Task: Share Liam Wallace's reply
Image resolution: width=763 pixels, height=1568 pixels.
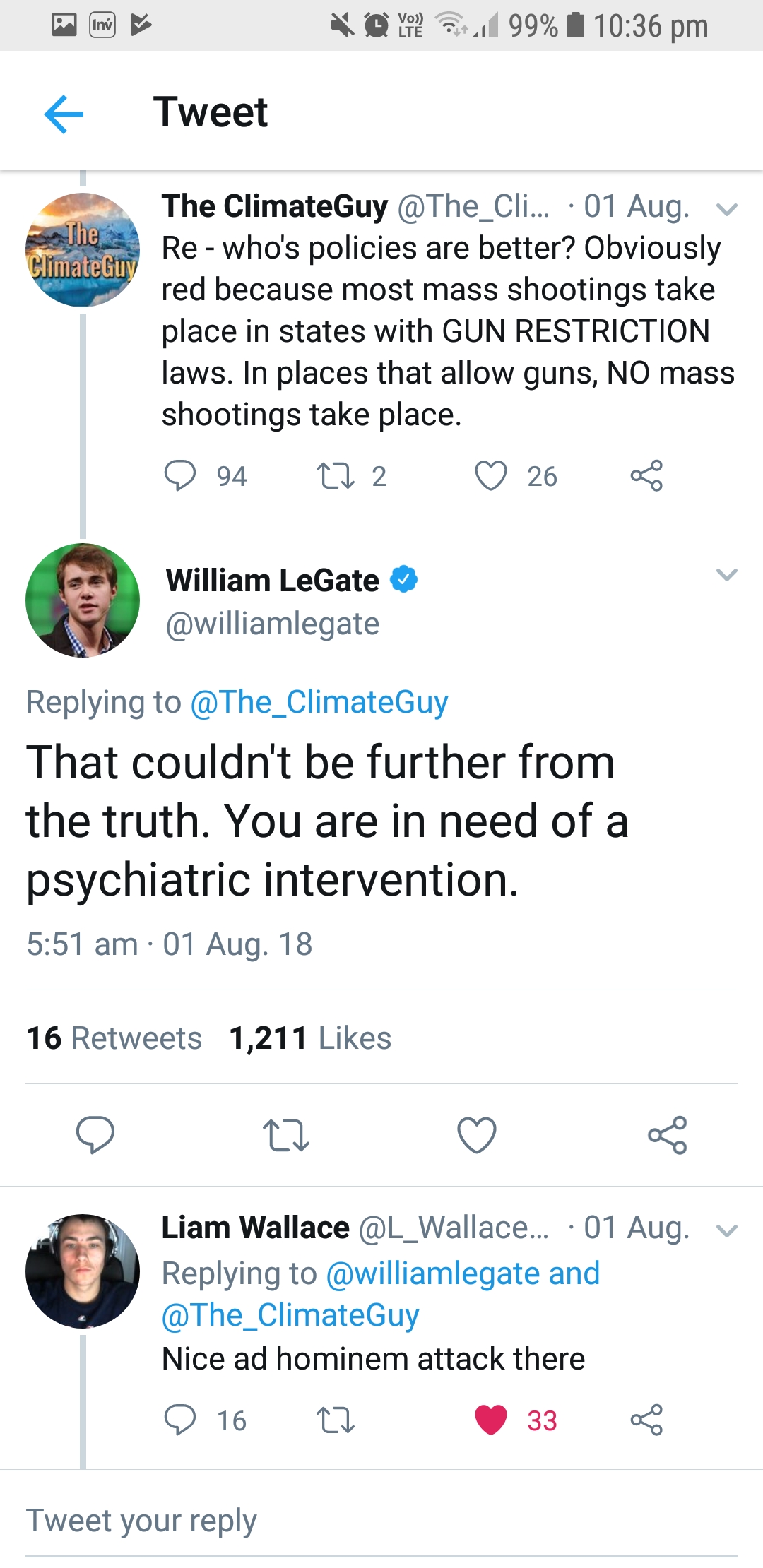Action: pos(646,1420)
